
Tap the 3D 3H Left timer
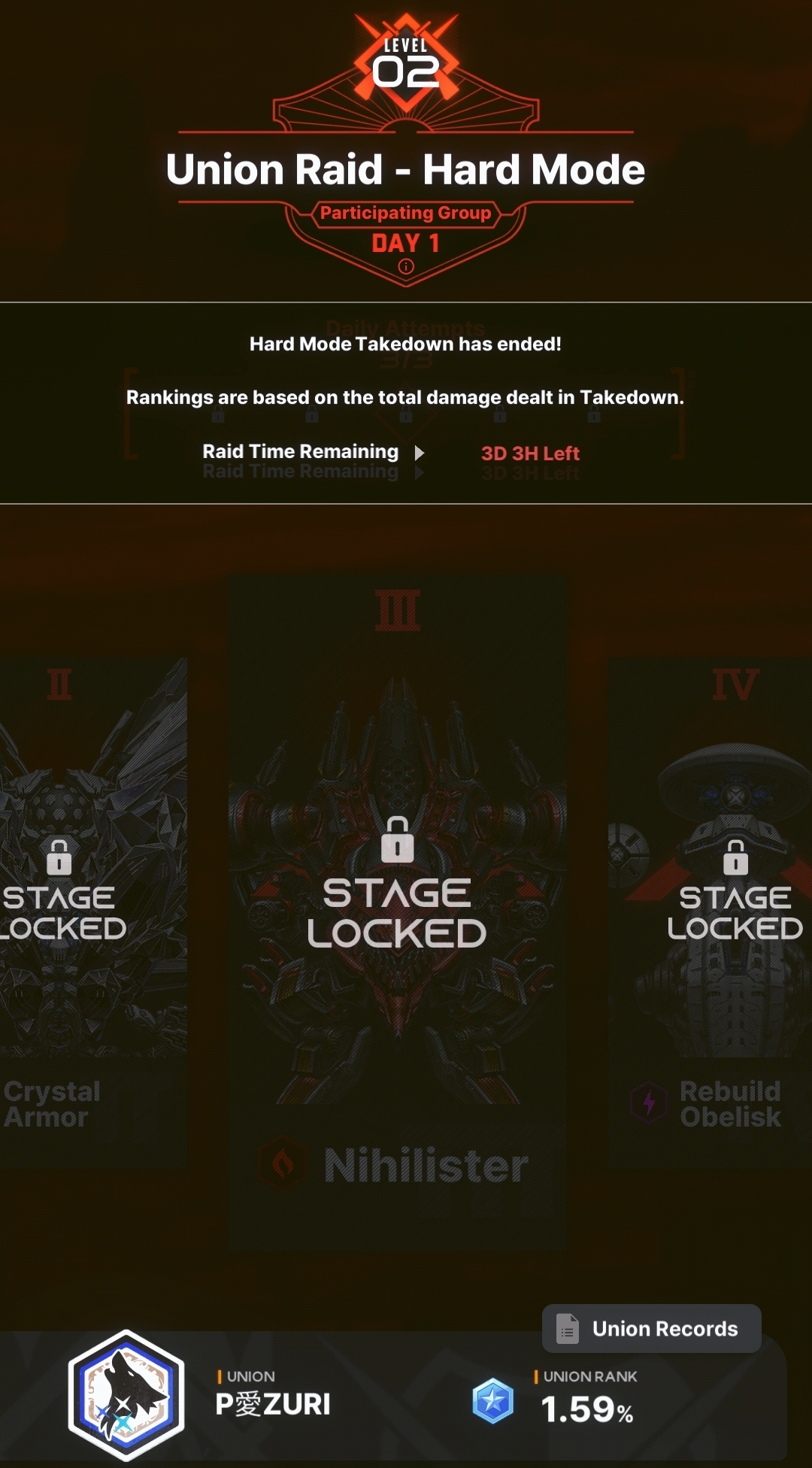[530, 453]
